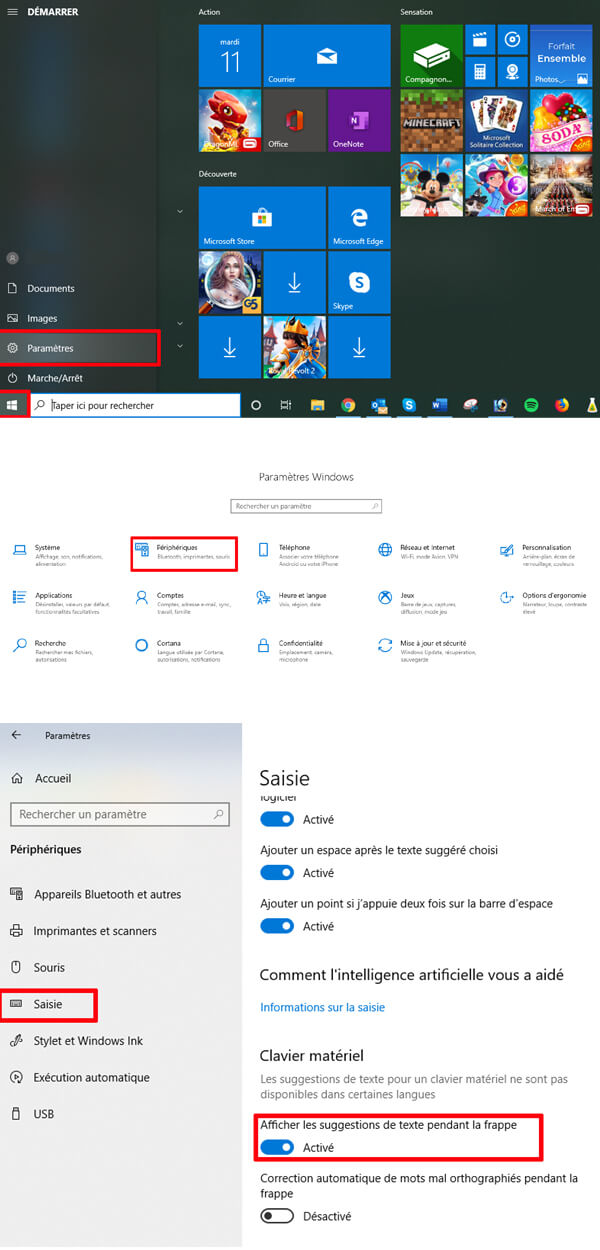Toggle 'Afficher les suggestions de texte' switch

pyautogui.click(x=277, y=1147)
